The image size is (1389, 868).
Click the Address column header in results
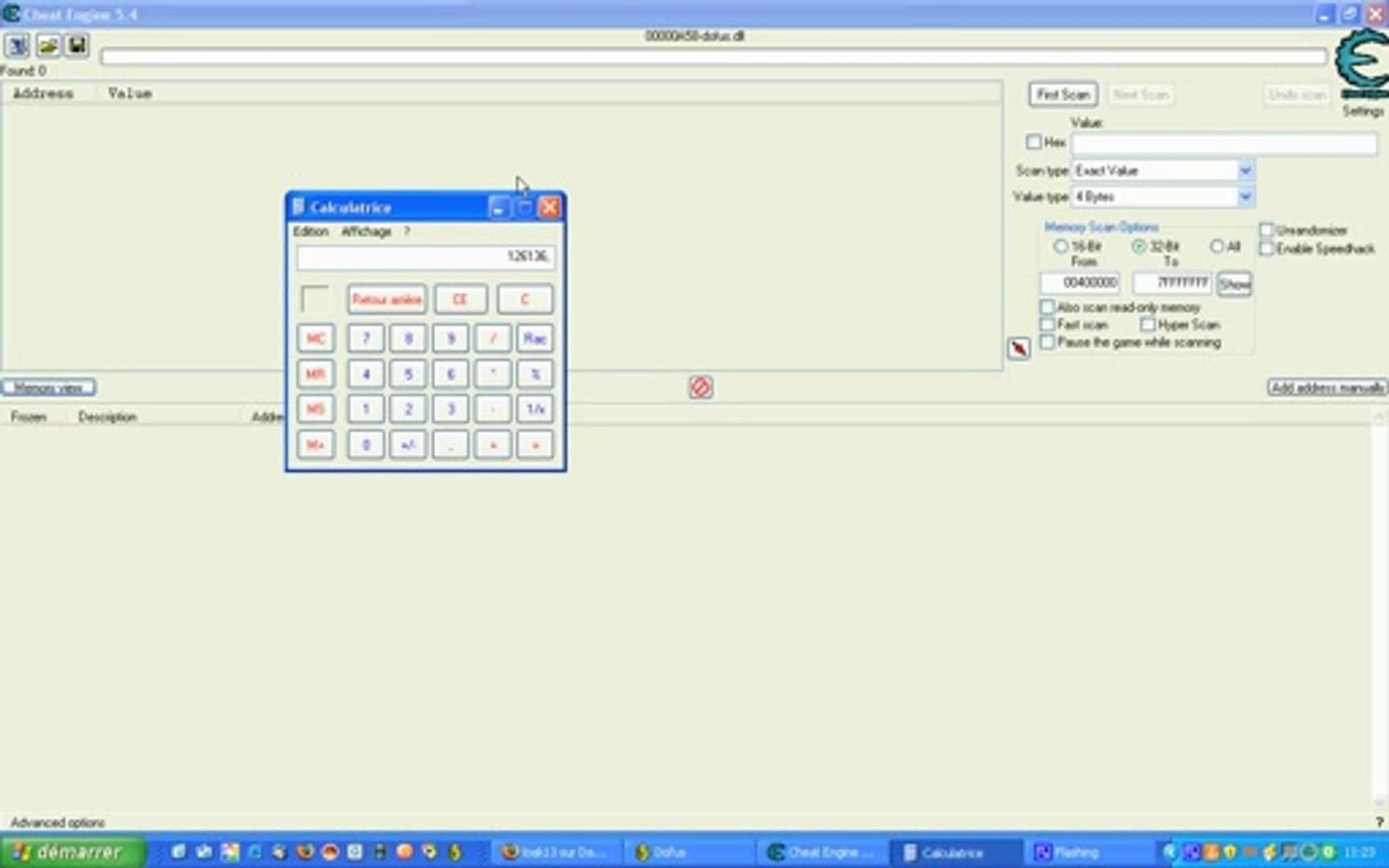pyautogui.click(x=43, y=93)
